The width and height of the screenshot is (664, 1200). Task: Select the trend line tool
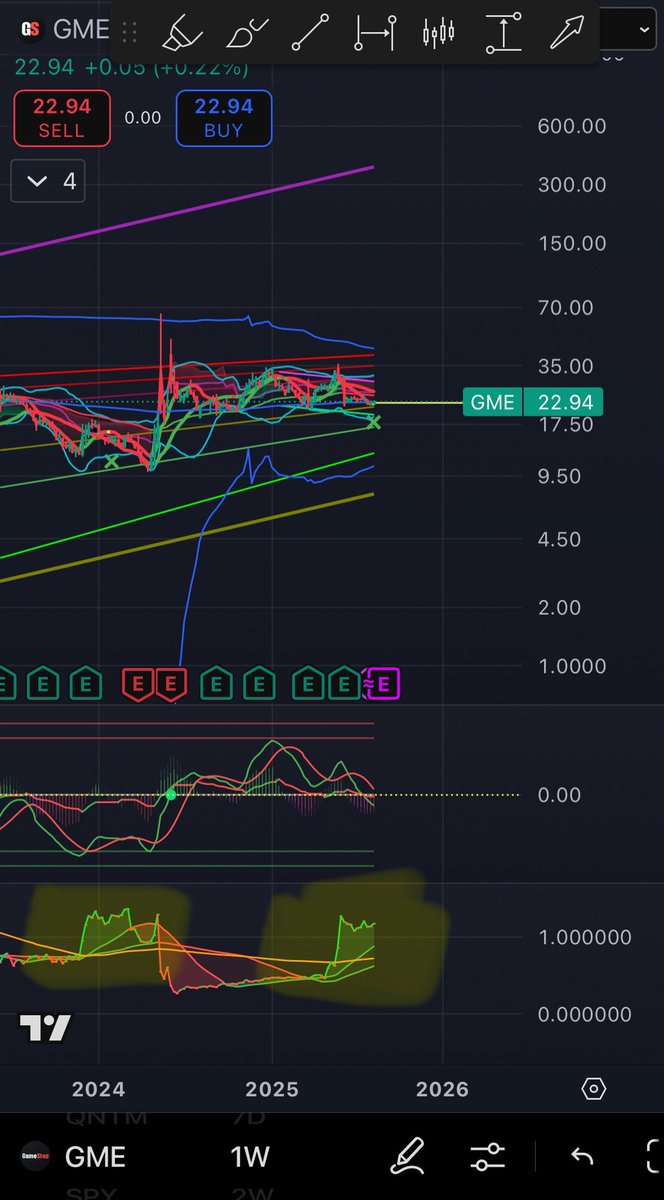(x=311, y=33)
